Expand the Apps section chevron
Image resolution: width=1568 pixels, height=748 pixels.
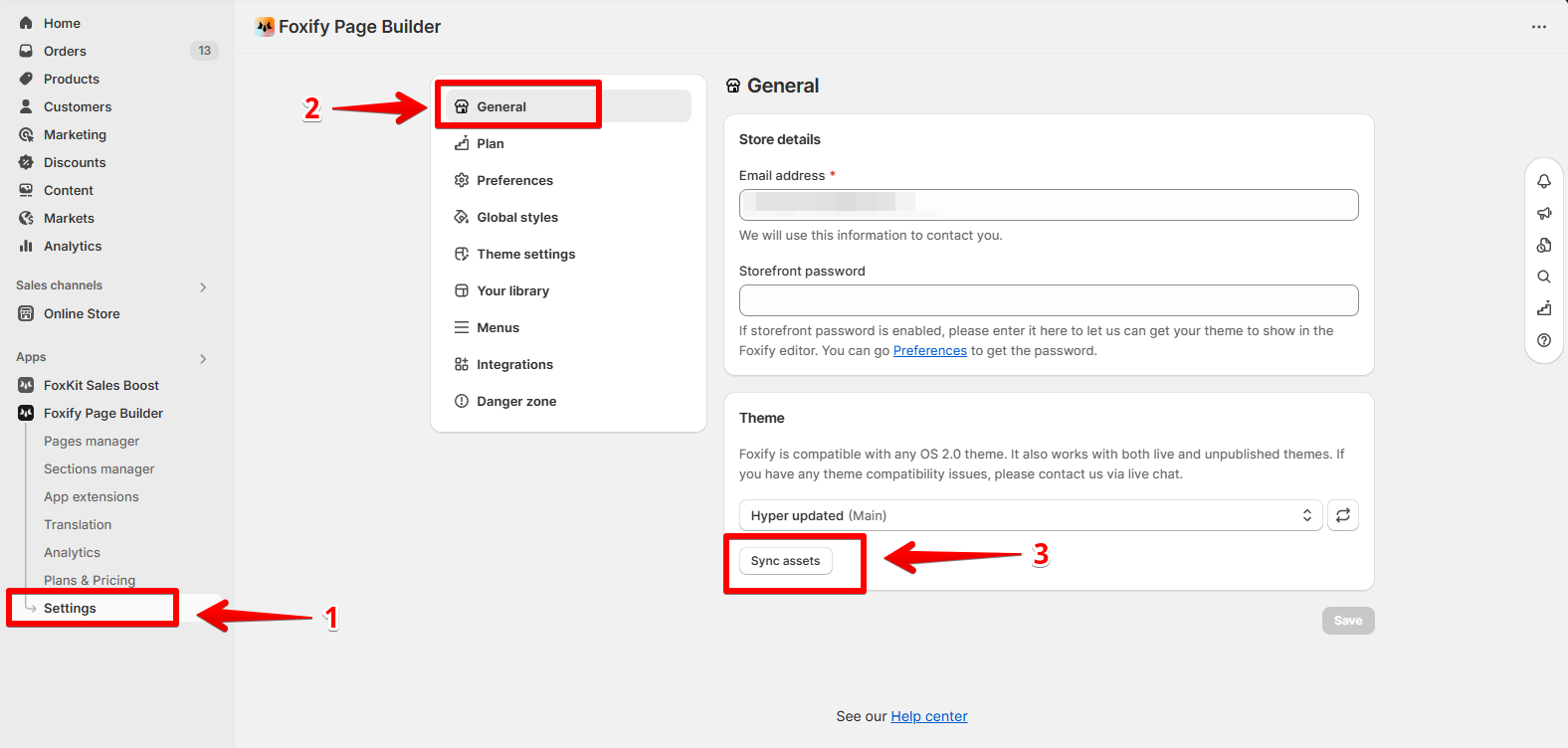203,358
